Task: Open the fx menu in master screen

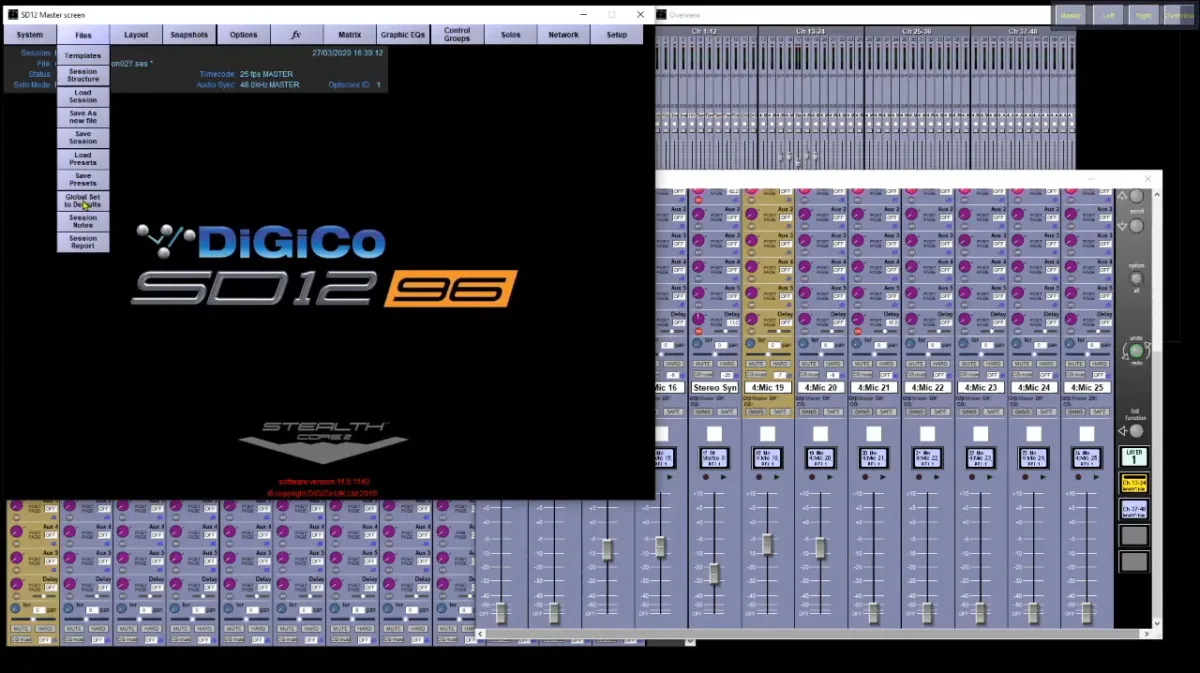Action: [296, 35]
